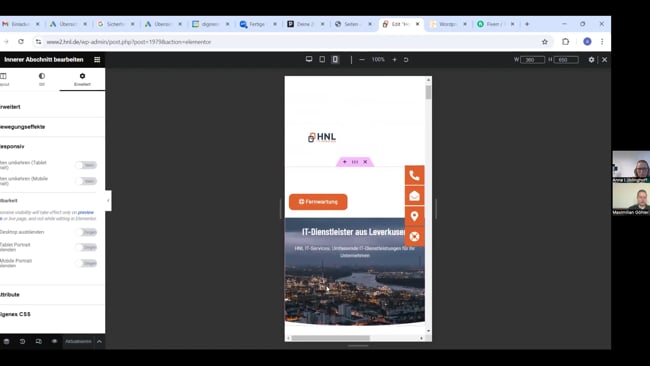
Task: Click the preview horizontal scrollbar thumb
Action: pyautogui.click(x=330, y=338)
